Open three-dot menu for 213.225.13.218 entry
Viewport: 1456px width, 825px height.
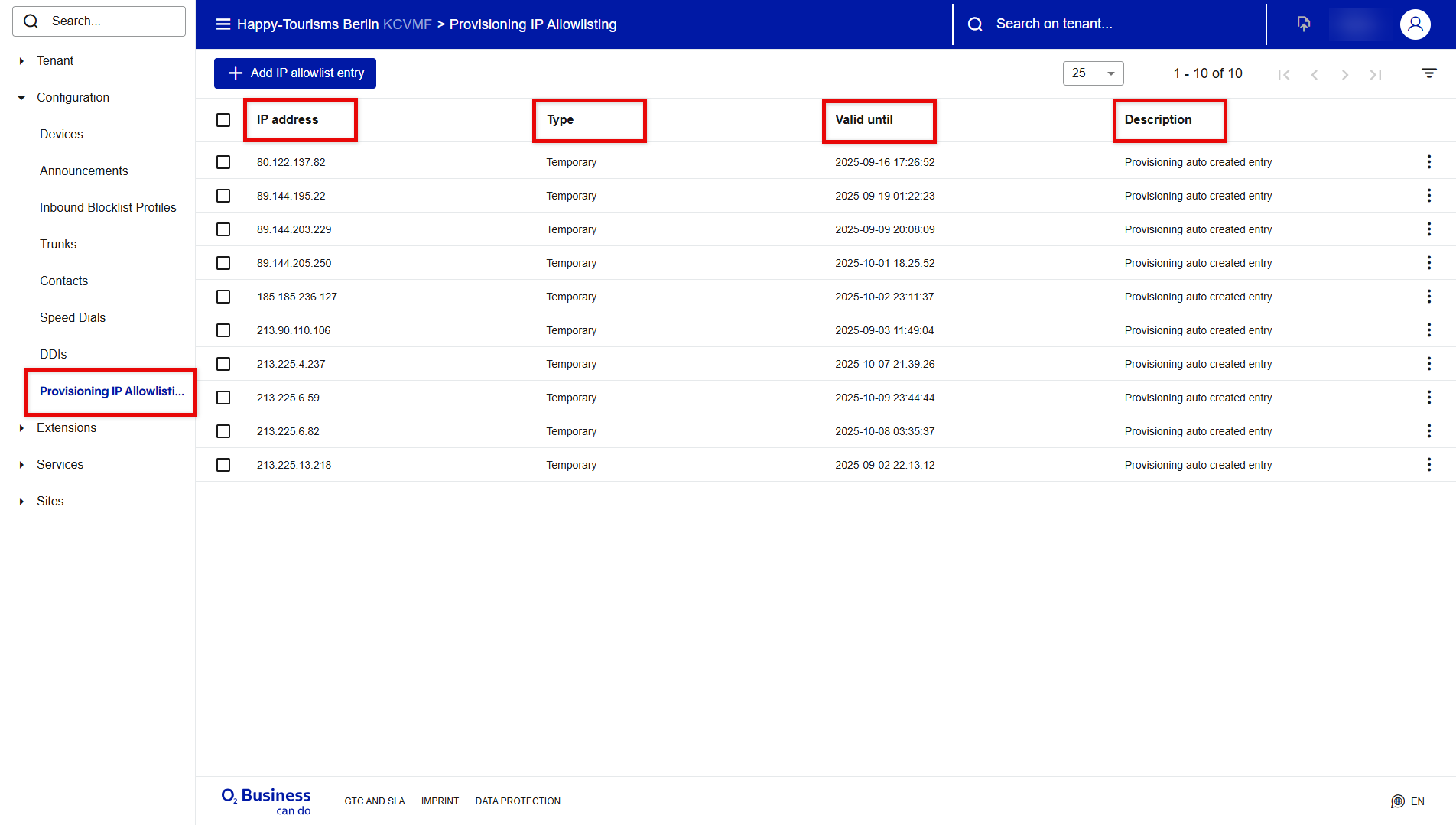(1428, 465)
